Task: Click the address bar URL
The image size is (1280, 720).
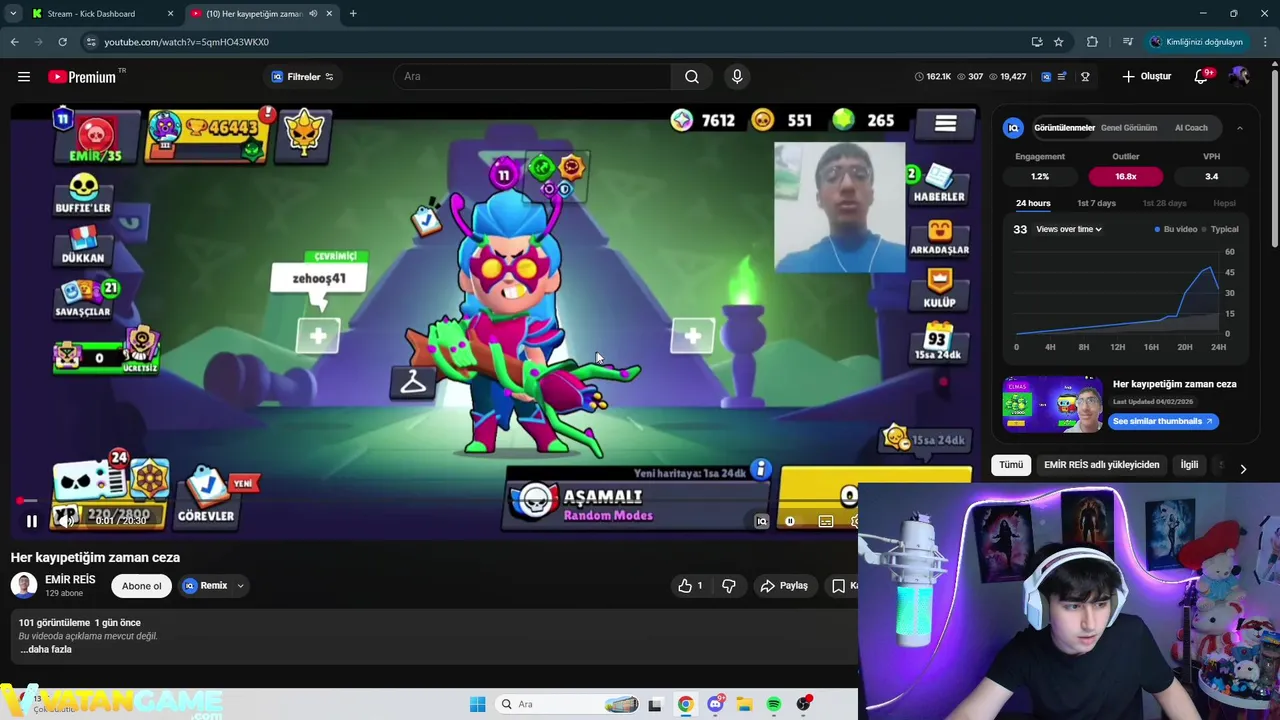Action: coord(186,42)
